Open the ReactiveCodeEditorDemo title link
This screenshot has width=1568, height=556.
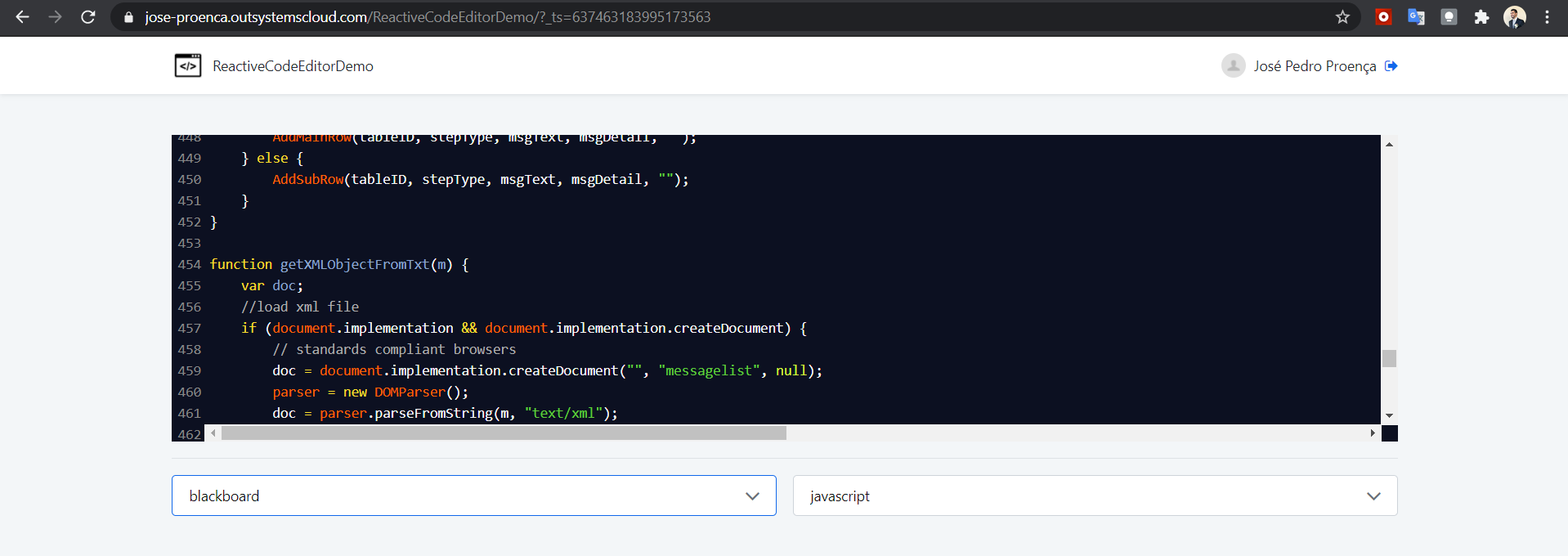point(293,66)
